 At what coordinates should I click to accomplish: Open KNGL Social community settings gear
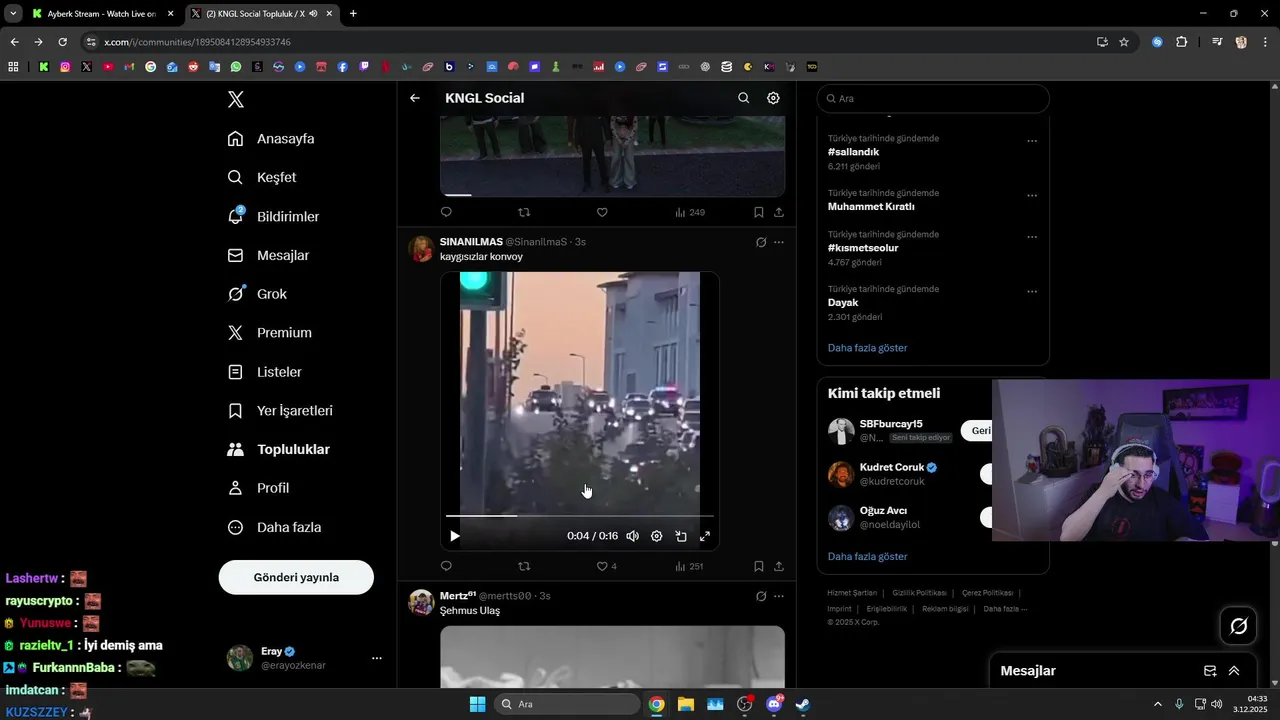773,98
